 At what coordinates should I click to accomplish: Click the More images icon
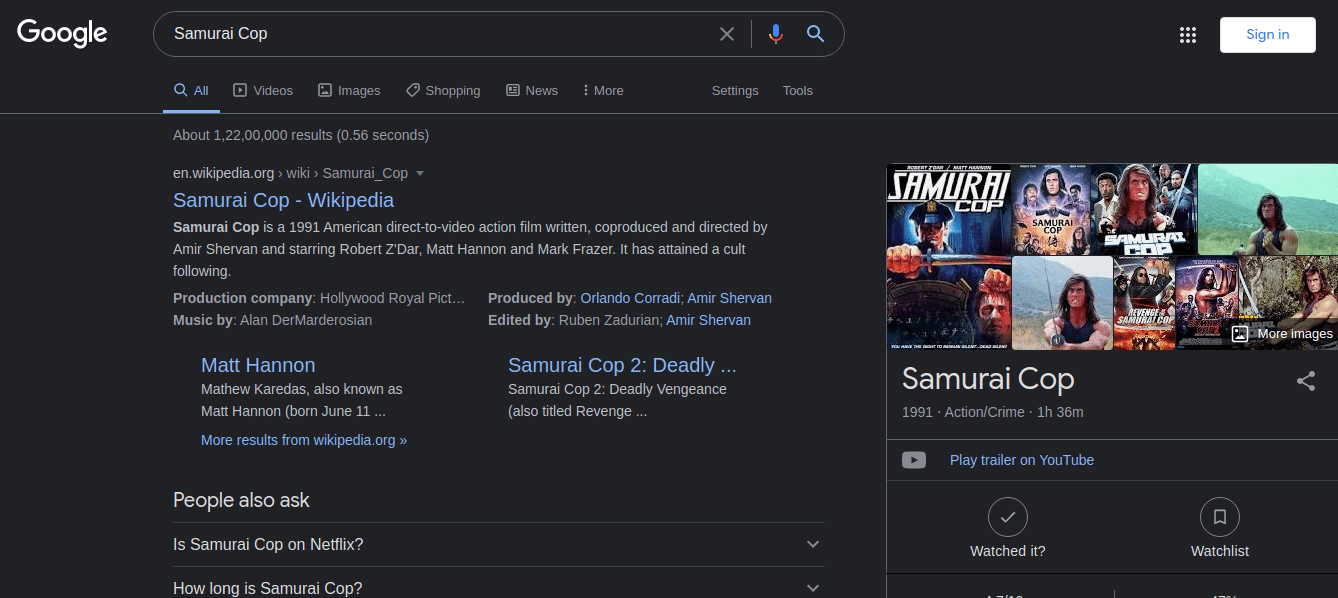click(1240, 334)
